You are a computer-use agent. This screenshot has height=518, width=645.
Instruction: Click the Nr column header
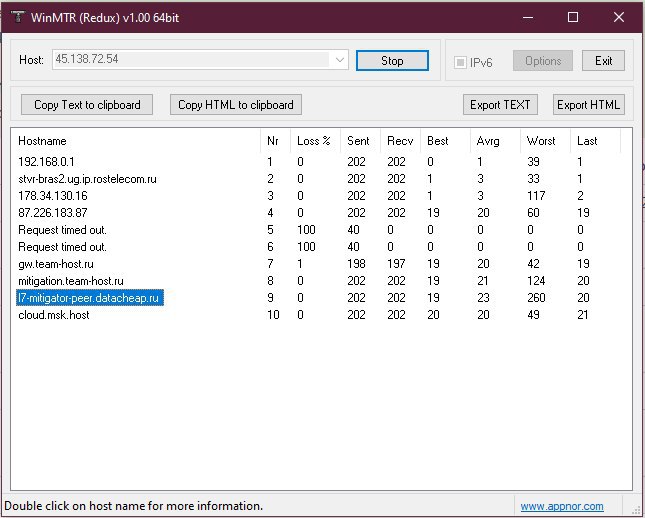[x=275, y=141]
